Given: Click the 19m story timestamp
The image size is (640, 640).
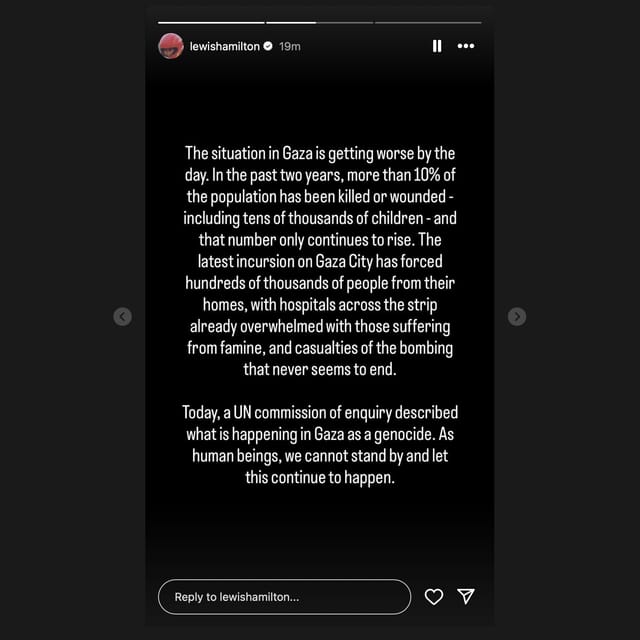Looking at the screenshot, I should (x=290, y=47).
